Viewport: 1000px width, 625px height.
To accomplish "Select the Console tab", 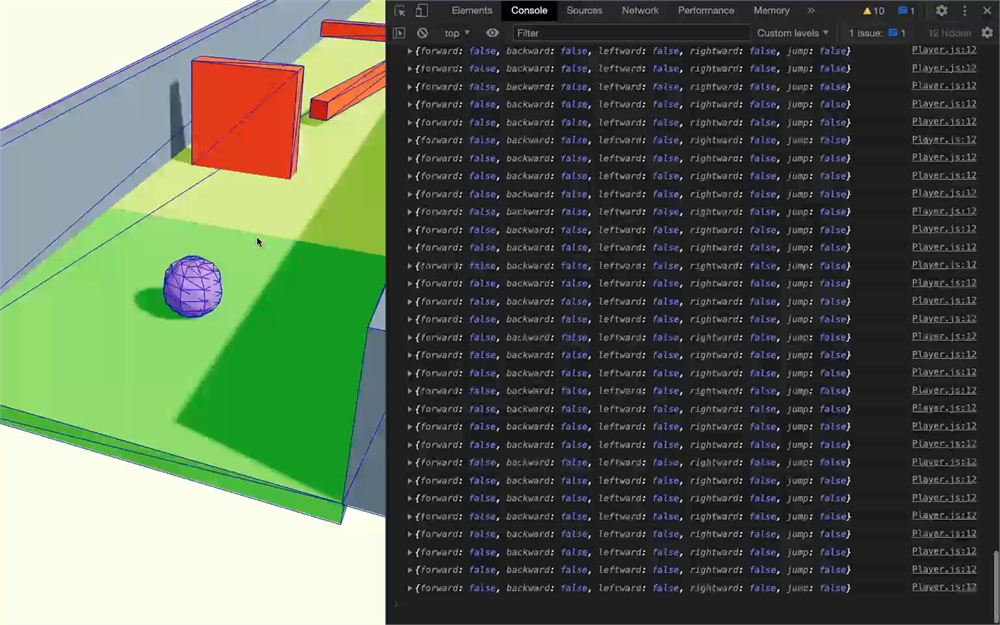I will 529,10.
